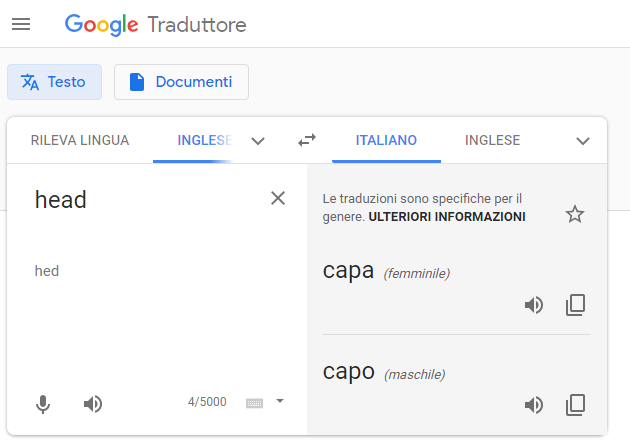Listen to source text 'head'
The image size is (630, 443).
click(93, 404)
